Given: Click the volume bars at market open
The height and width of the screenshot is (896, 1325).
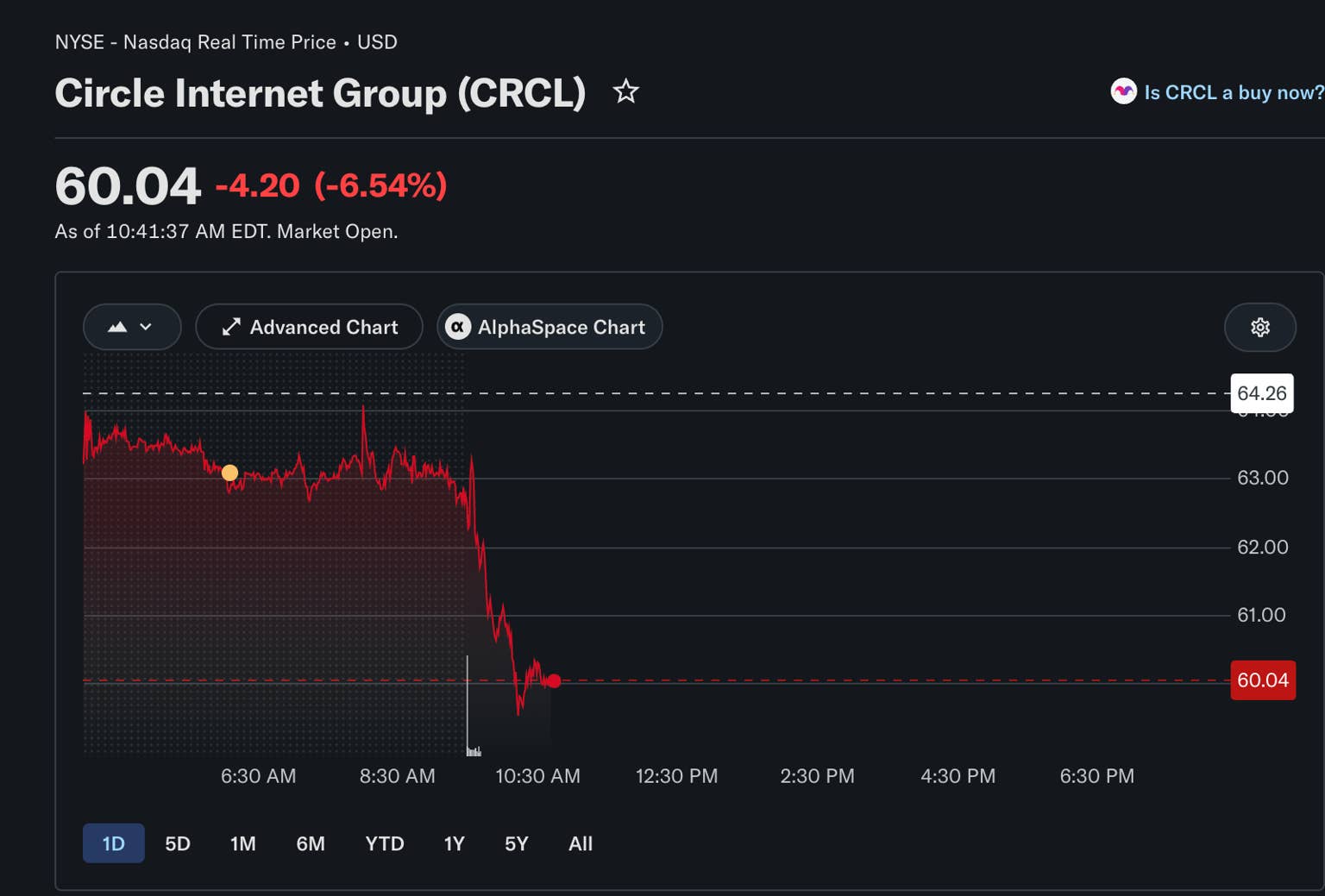Looking at the screenshot, I should click(x=473, y=750).
